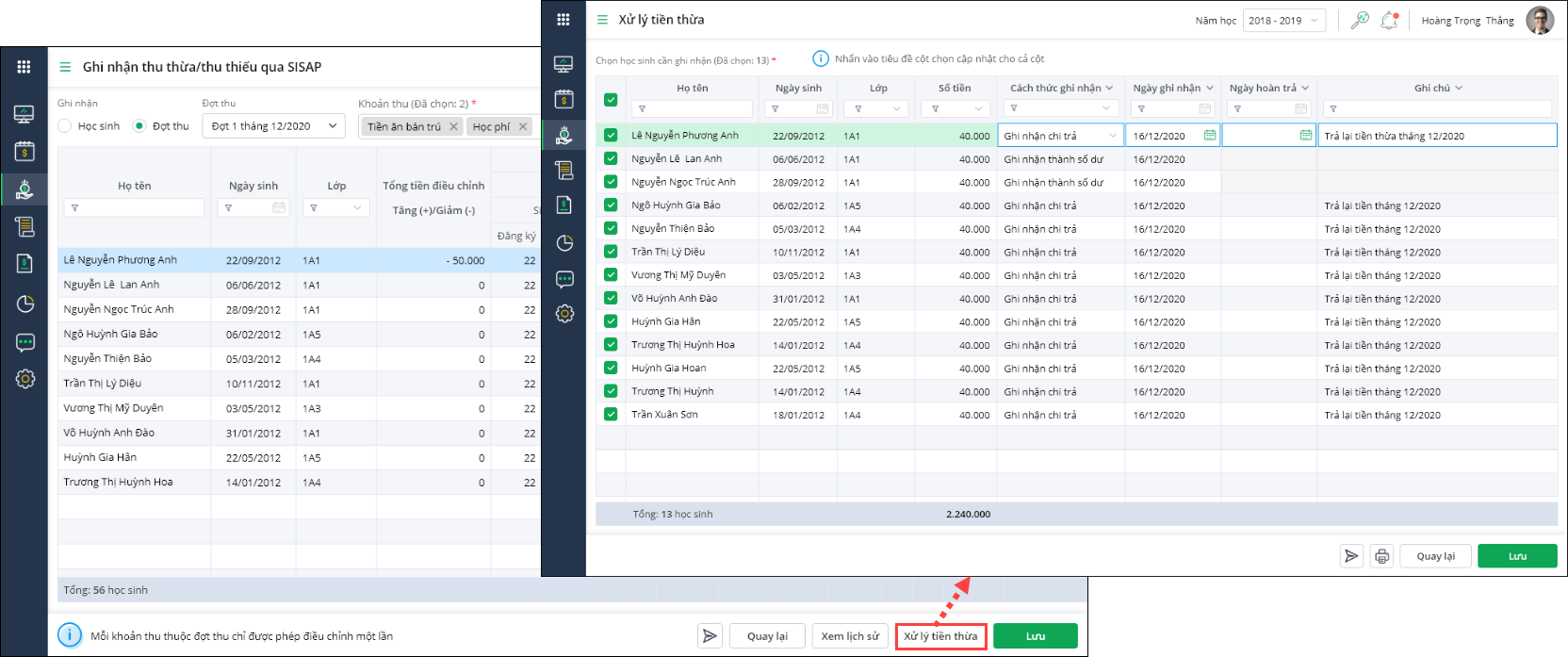Click the Xử lý tiền thừa button
Viewport: 1568px width, 657px height.
point(940,636)
